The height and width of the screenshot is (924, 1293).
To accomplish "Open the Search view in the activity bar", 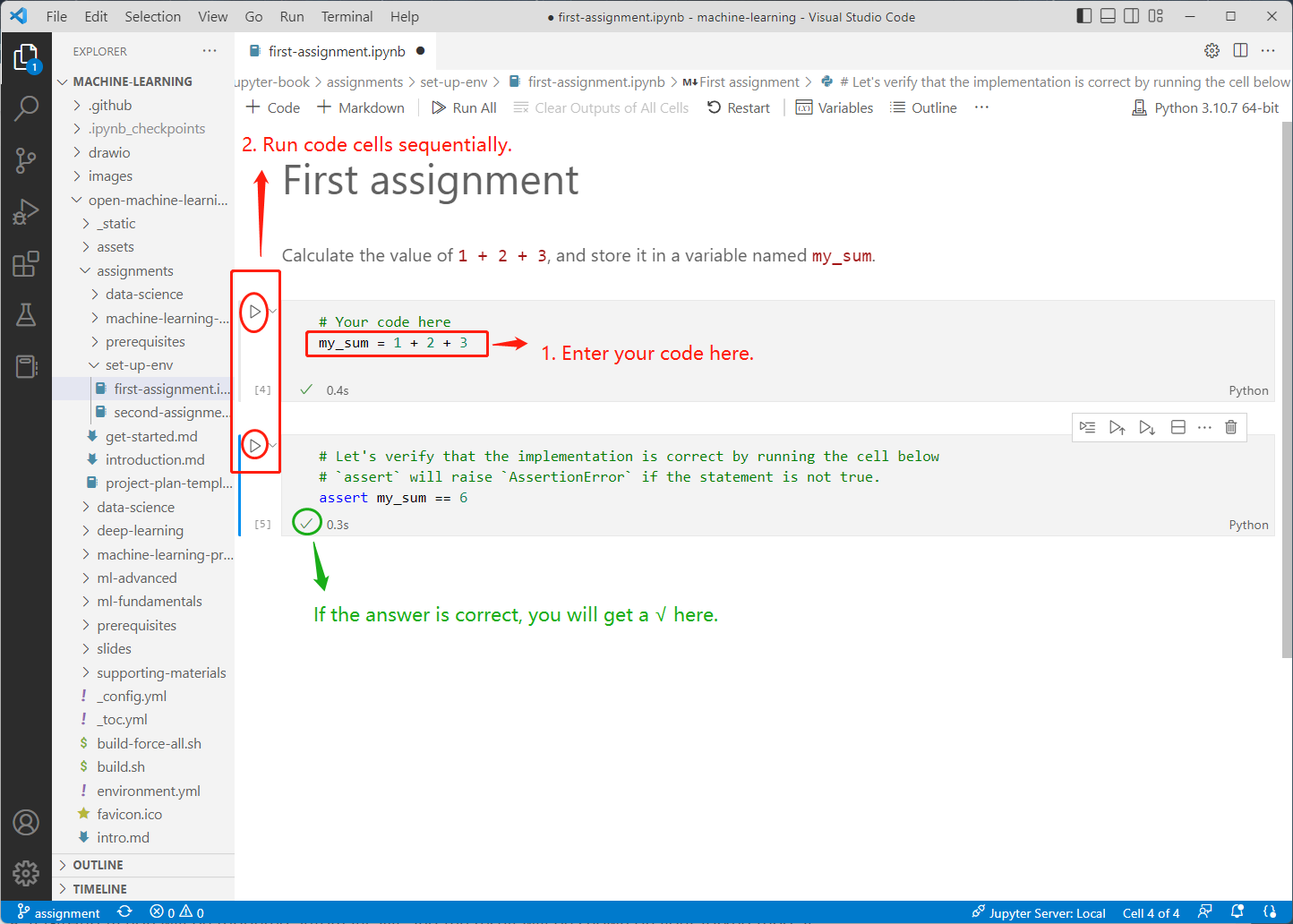I will [x=26, y=108].
